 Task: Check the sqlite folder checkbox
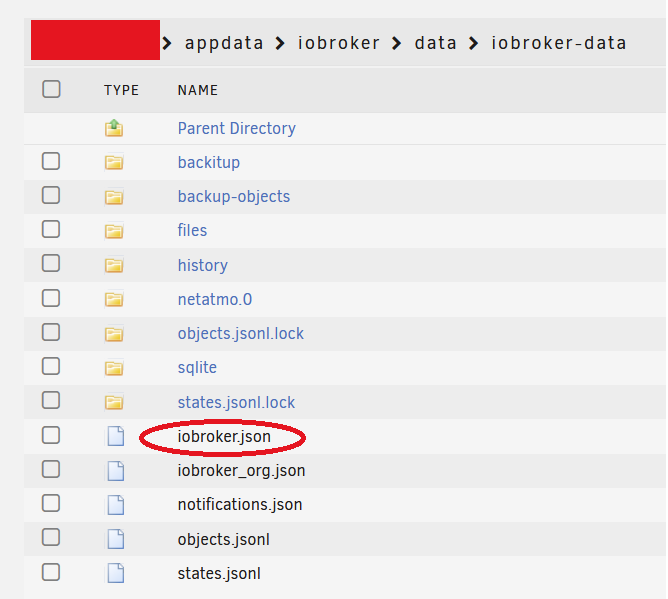[51, 366]
